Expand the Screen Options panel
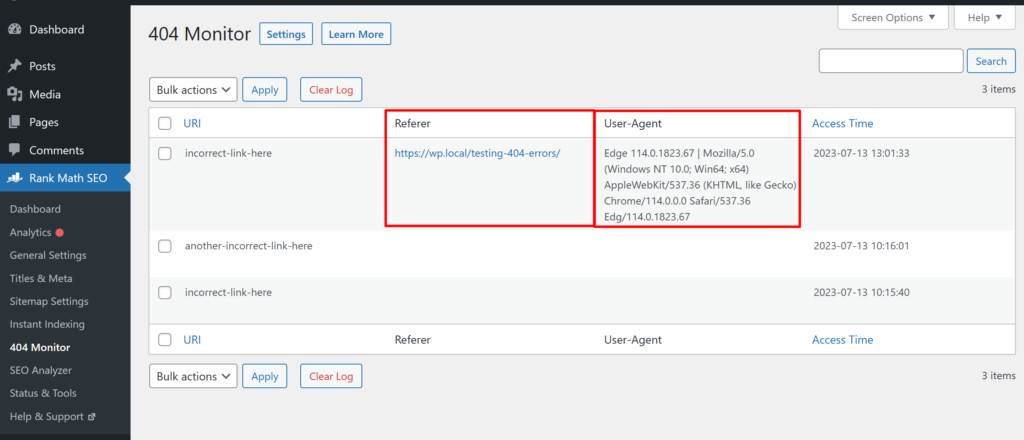The image size is (1024, 440). (x=893, y=18)
